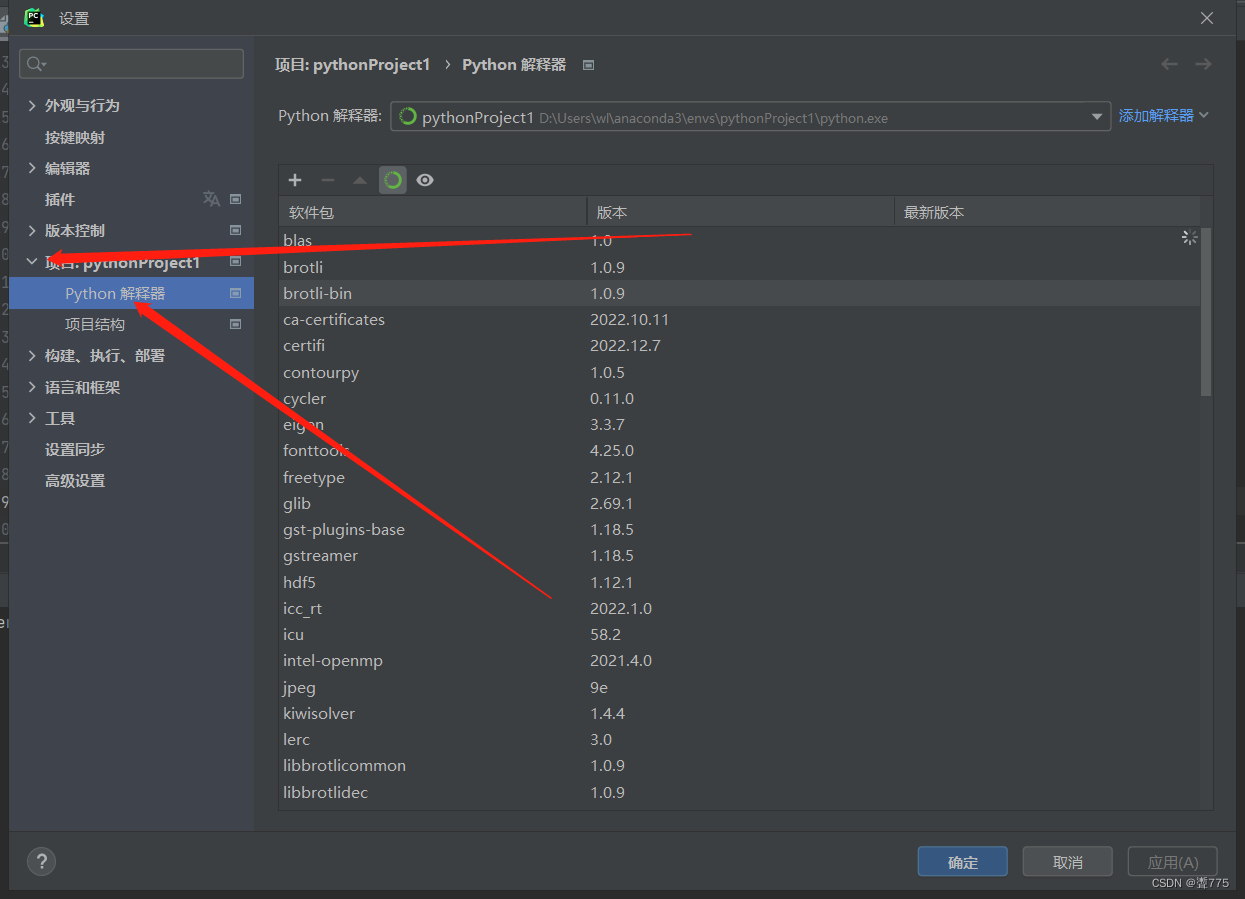Click the 应用(A) button

1173,862
